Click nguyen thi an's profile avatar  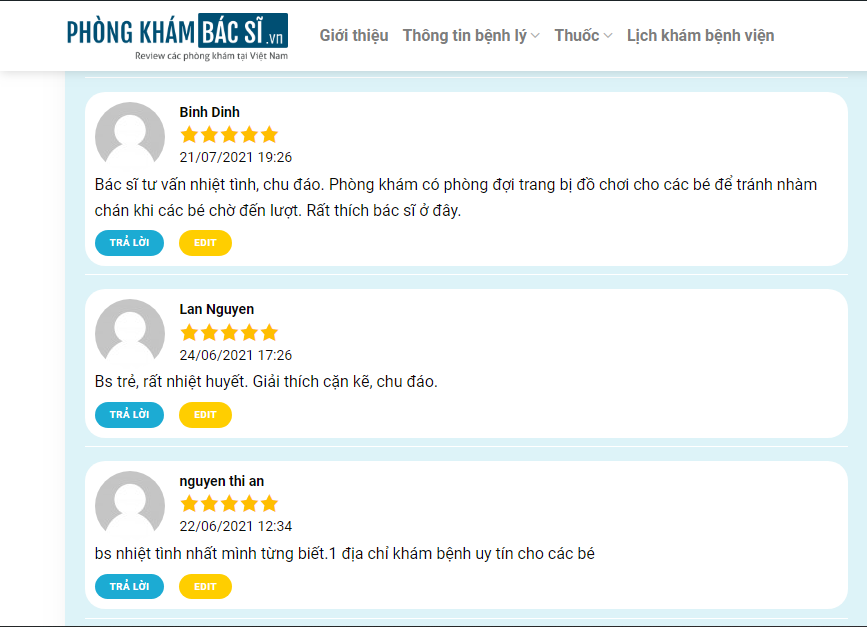130,503
